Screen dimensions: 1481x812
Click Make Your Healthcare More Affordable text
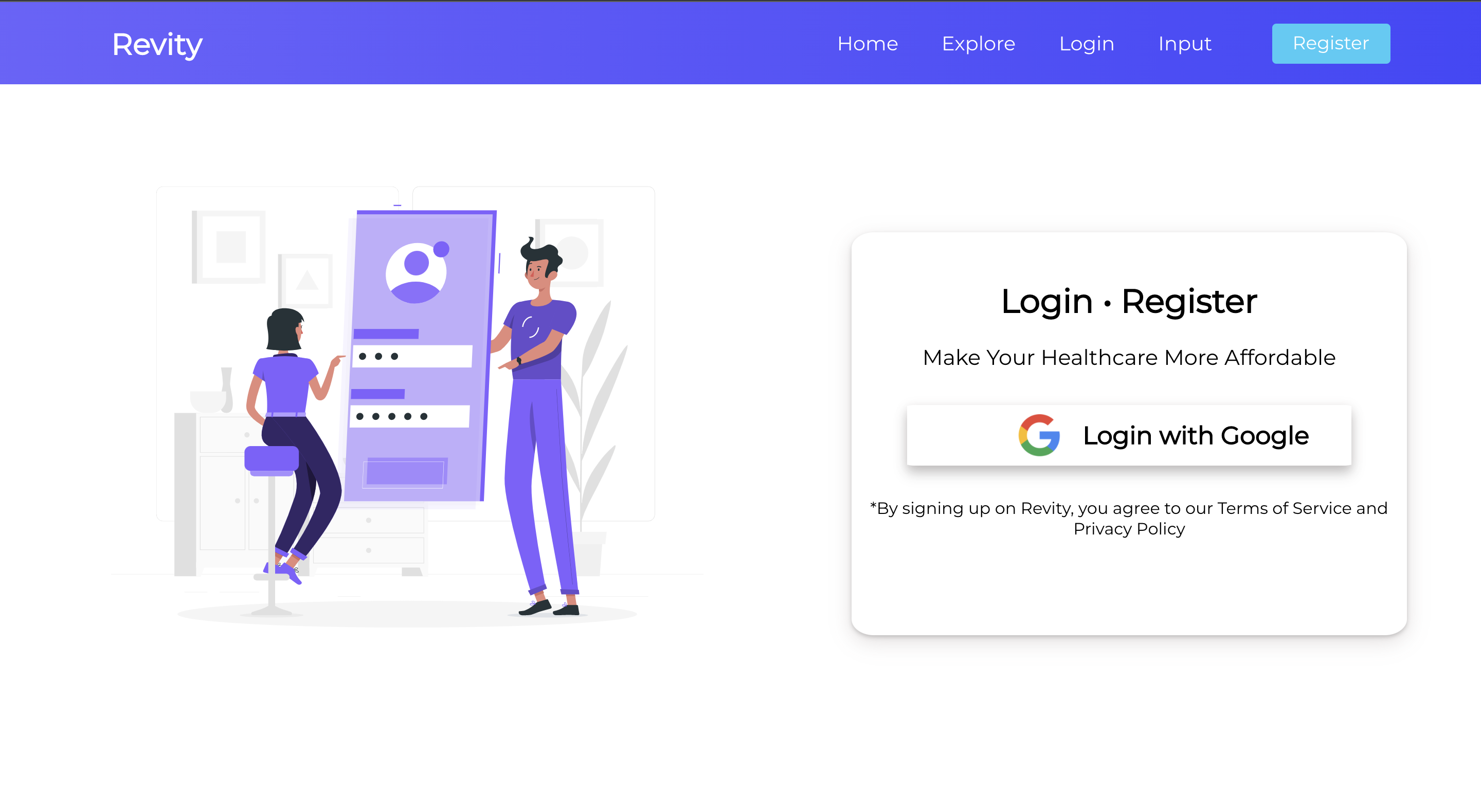[1129, 358]
